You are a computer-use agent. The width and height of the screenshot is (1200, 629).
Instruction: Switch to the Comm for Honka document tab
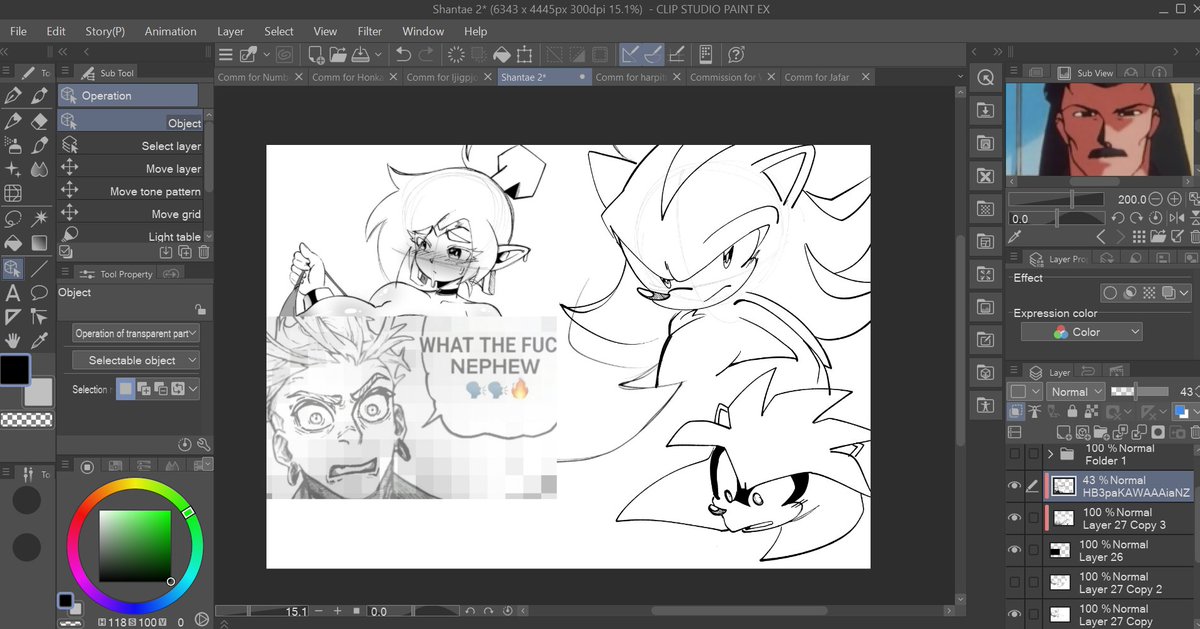(x=356, y=77)
